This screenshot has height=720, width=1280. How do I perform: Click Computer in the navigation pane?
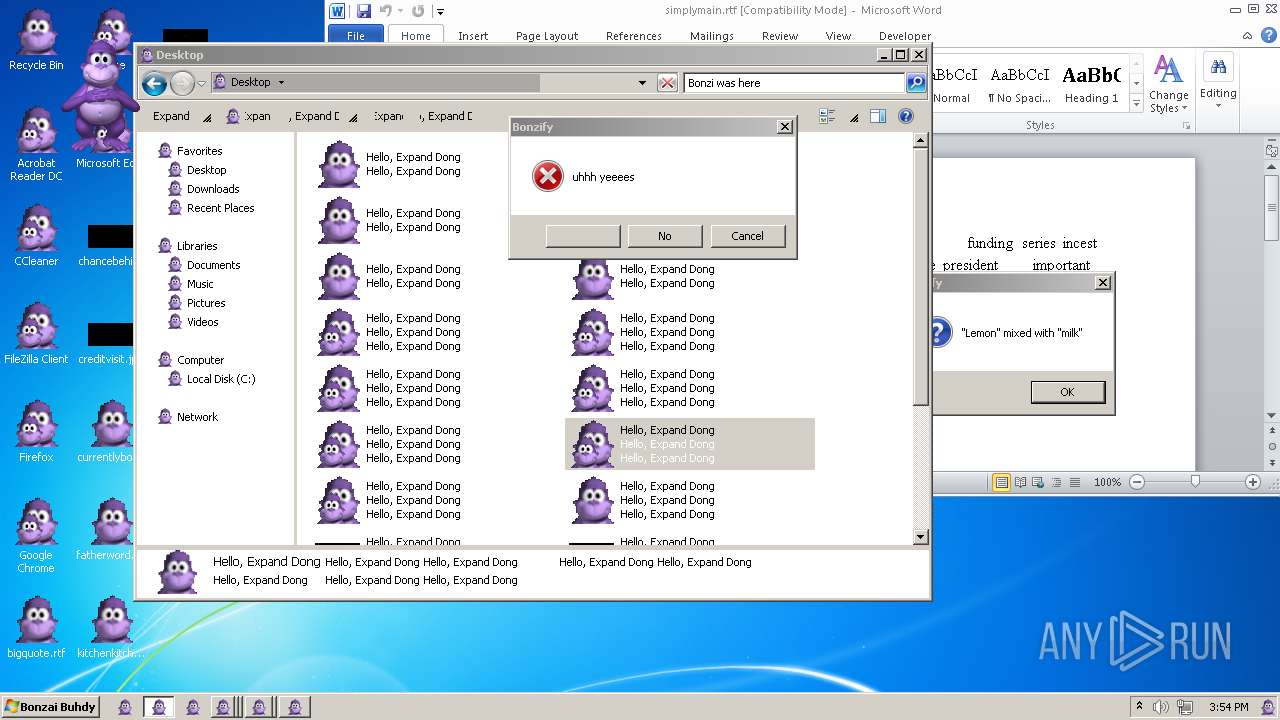(x=200, y=360)
